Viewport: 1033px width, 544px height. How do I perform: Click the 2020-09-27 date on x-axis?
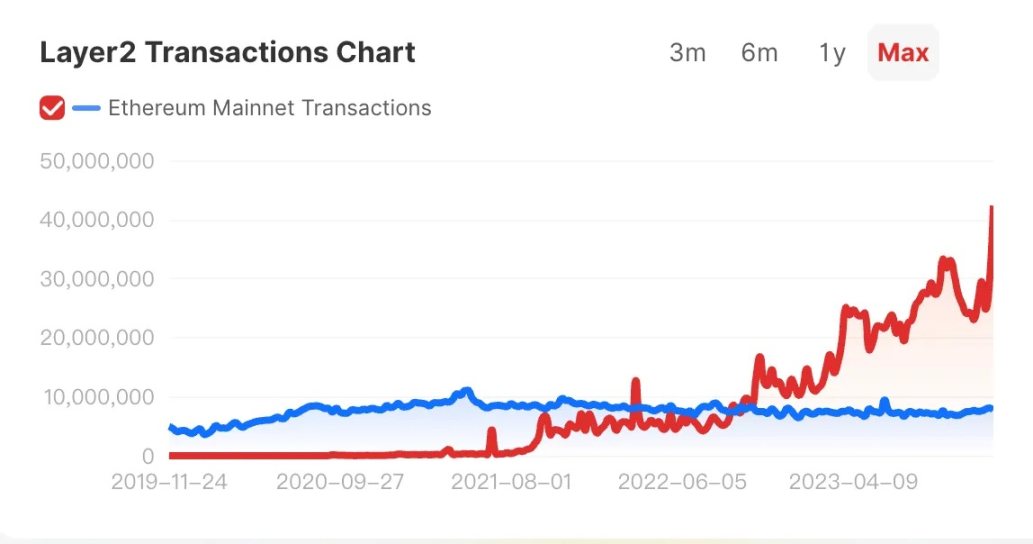pos(340,482)
